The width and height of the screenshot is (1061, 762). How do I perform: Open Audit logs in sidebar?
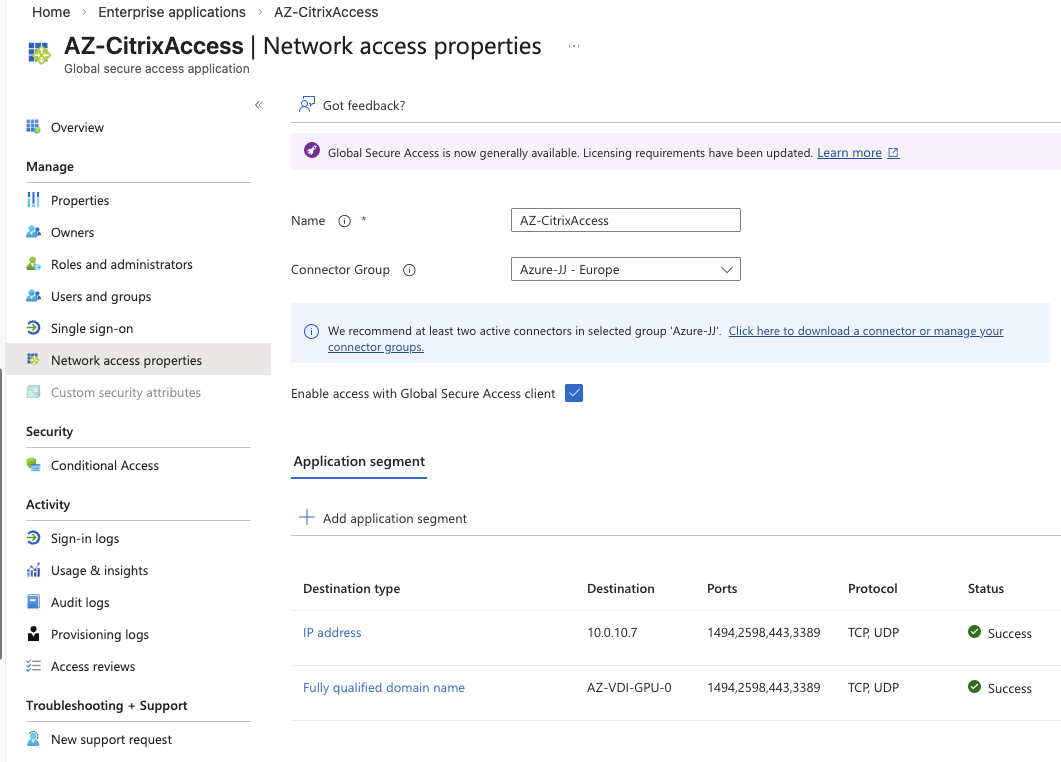pos(80,602)
